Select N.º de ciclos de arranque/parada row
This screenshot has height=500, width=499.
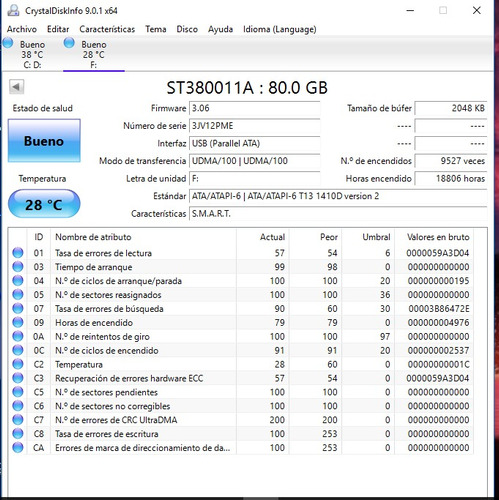pyautogui.click(x=241, y=281)
